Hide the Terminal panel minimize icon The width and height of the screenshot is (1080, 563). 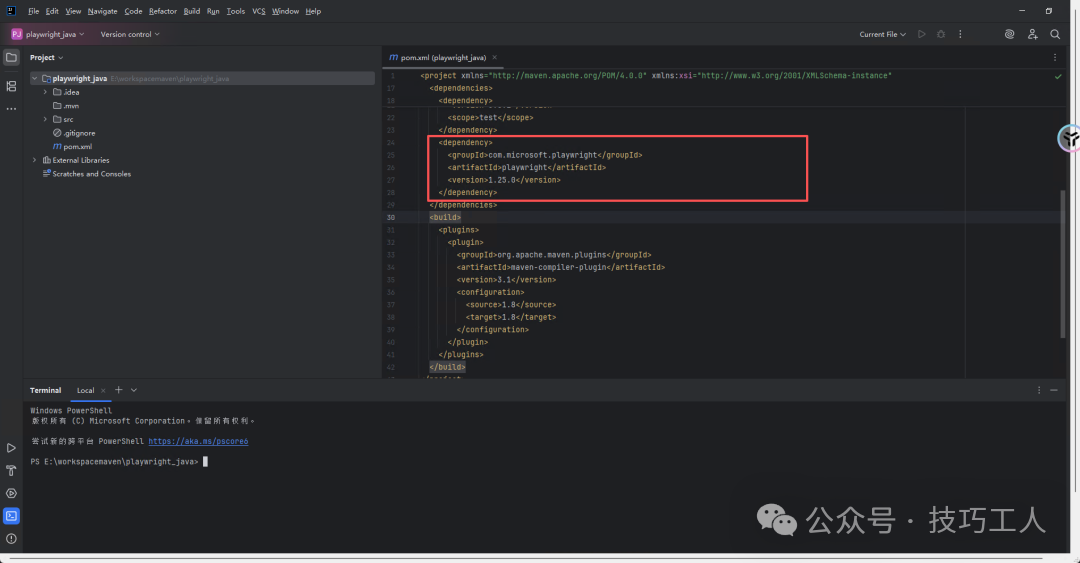[x=1054, y=390]
